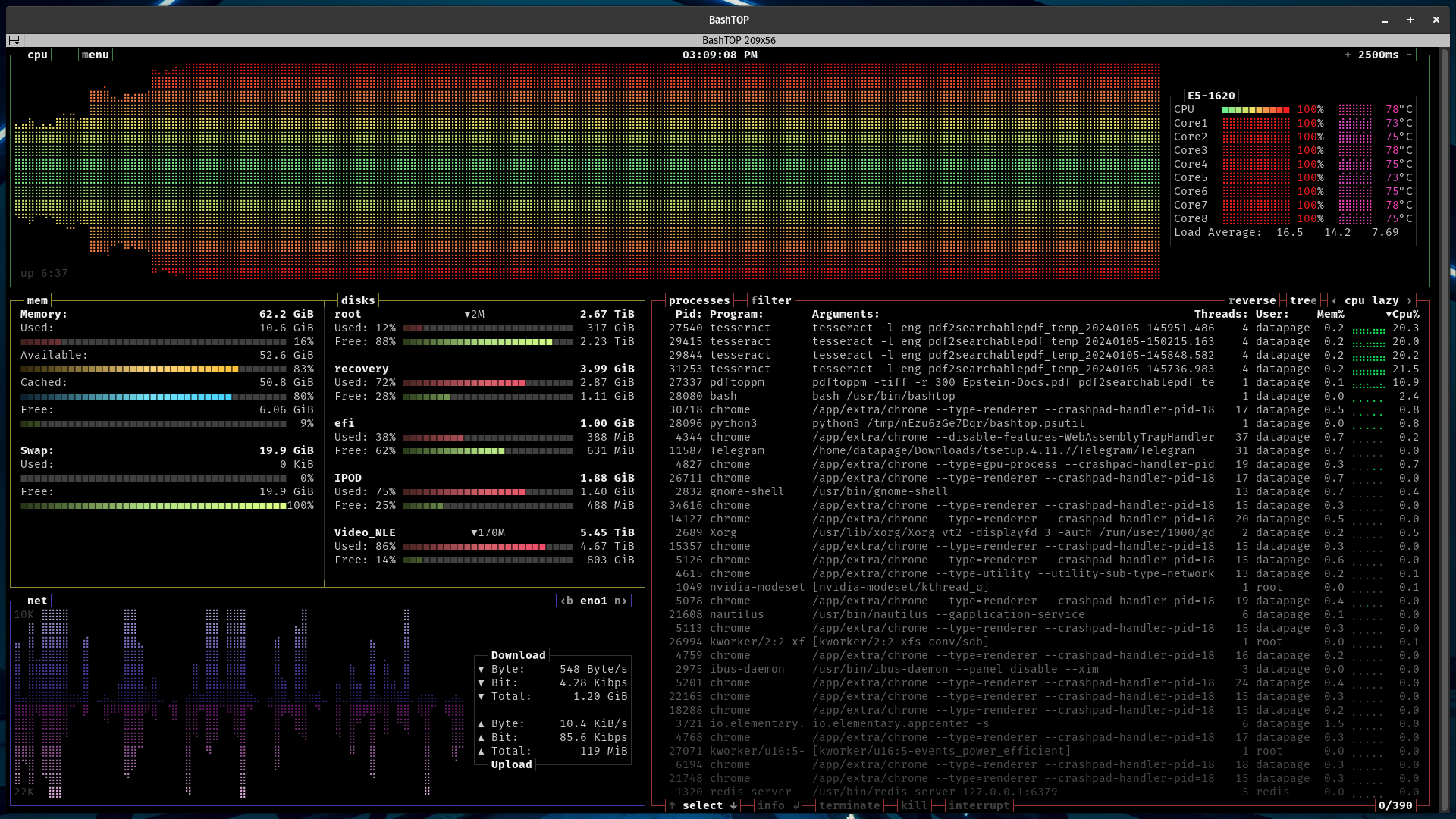The image size is (1456, 819).
Task: Open the bashtop menu
Action: (x=95, y=55)
